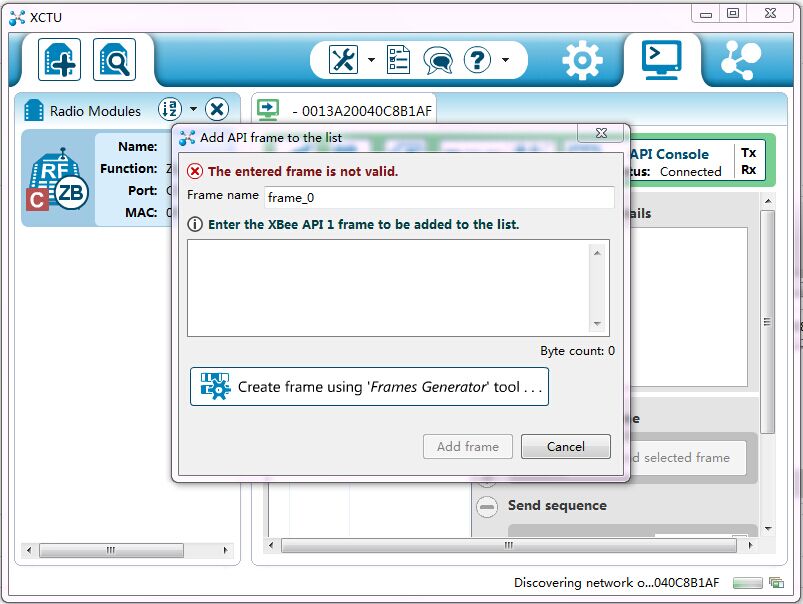The image size is (803, 604).
Task: Open the Tools wrench icon
Action: point(343,60)
